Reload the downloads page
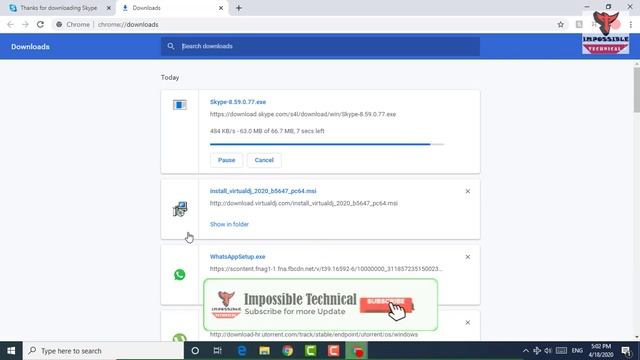This screenshot has height=360, width=640. [40, 24]
